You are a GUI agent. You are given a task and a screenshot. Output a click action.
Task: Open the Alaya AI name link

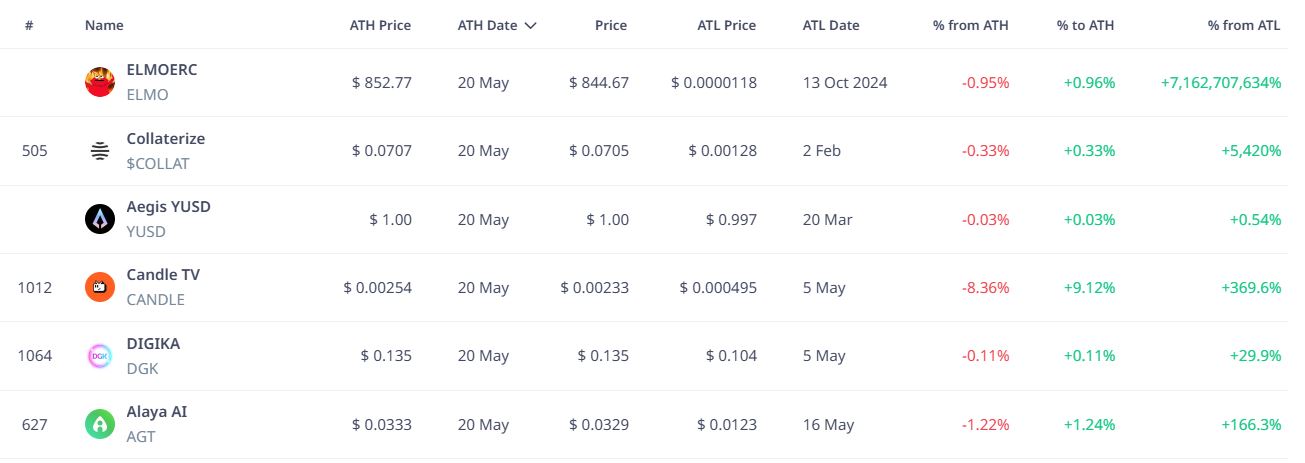pos(156,411)
